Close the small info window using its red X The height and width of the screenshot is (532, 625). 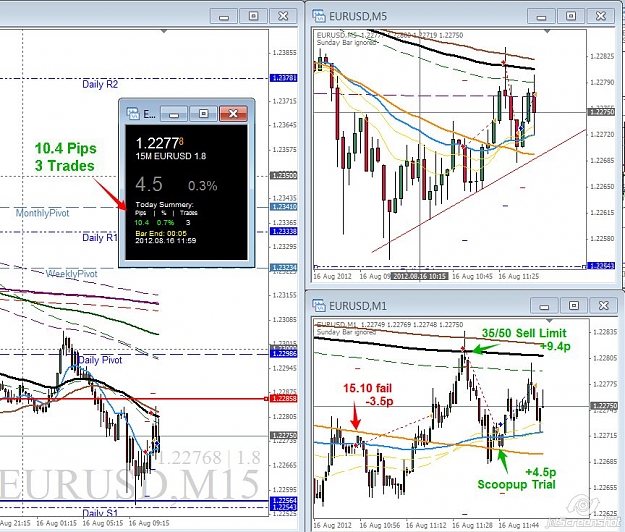tap(233, 114)
